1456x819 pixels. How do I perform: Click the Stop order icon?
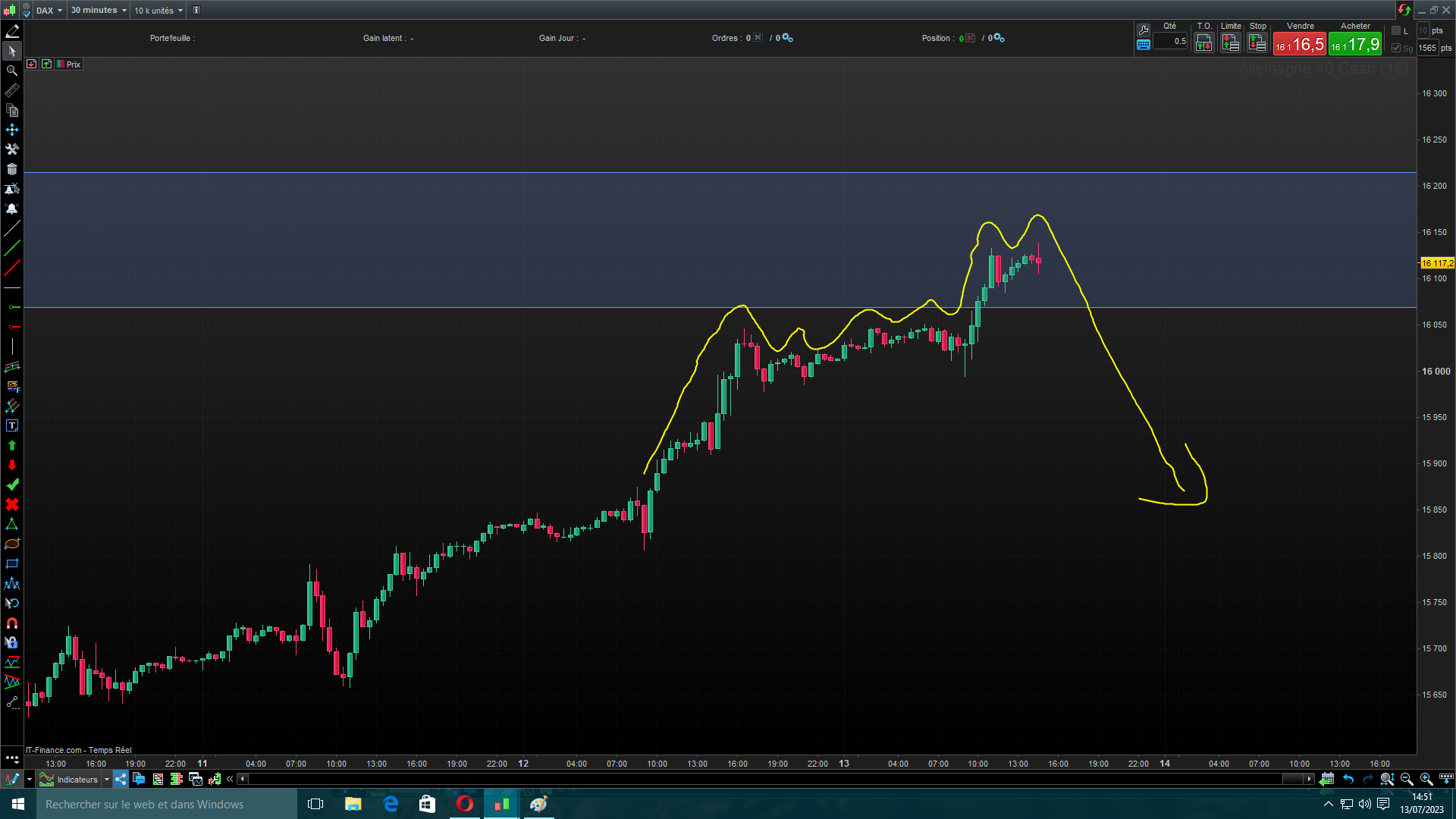(1257, 44)
